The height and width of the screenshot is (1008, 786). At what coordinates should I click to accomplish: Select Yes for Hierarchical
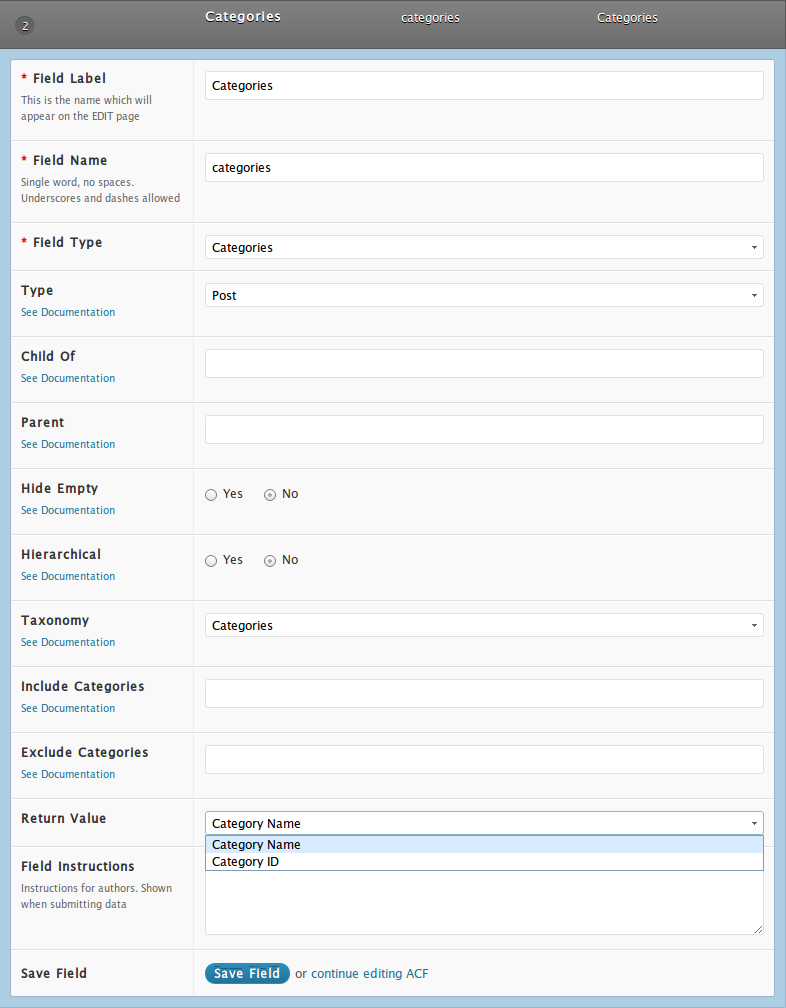point(211,561)
